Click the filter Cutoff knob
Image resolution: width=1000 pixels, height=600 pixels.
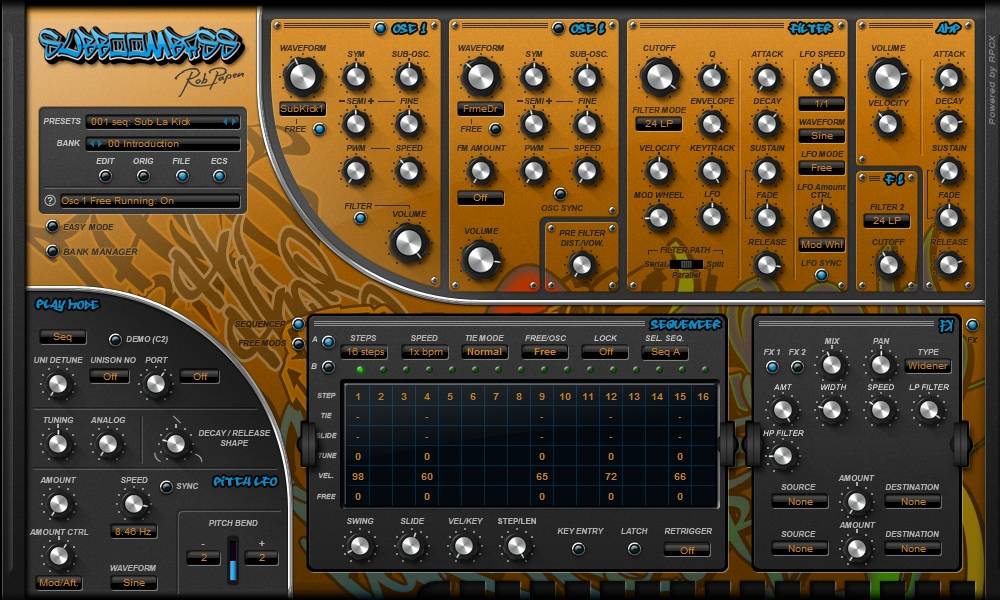[x=659, y=76]
